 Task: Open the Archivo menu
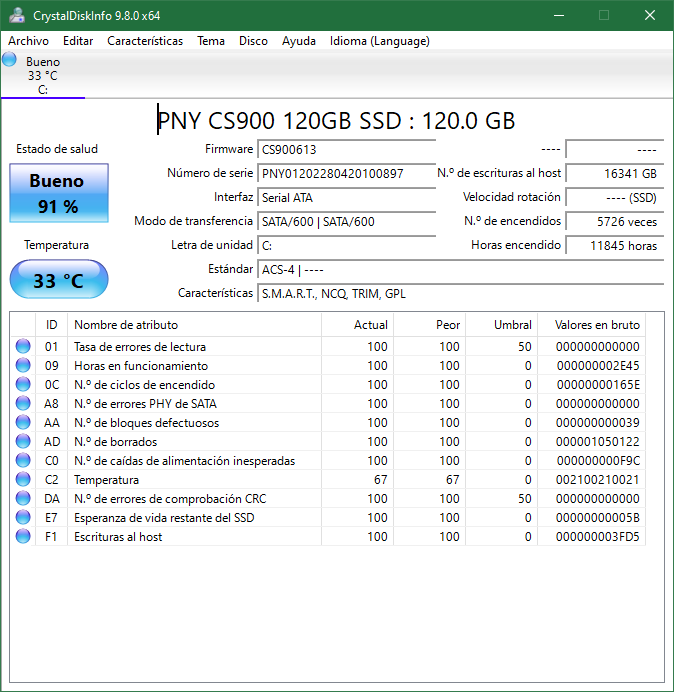[29, 41]
